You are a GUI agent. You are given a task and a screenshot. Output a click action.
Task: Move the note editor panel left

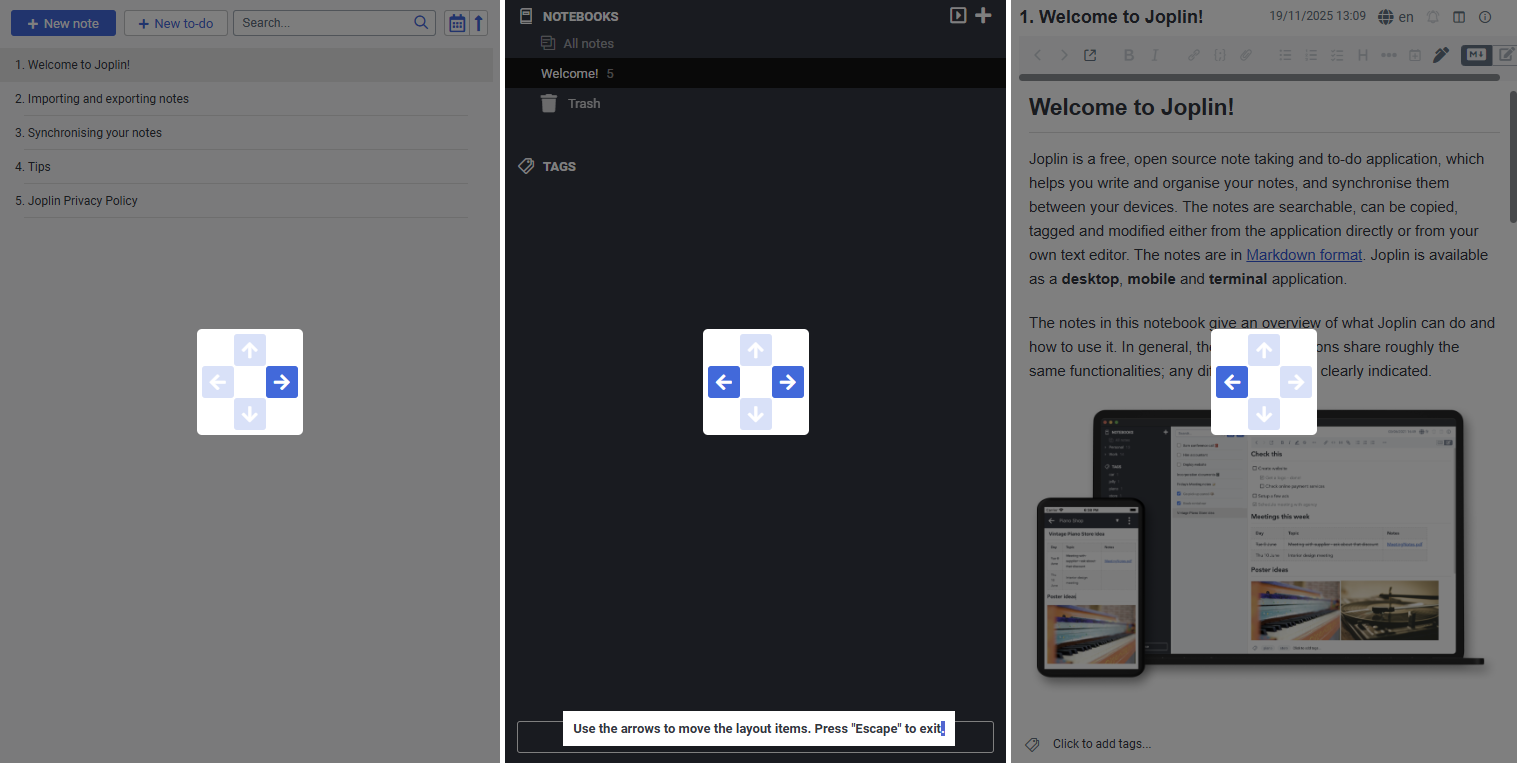1232,382
